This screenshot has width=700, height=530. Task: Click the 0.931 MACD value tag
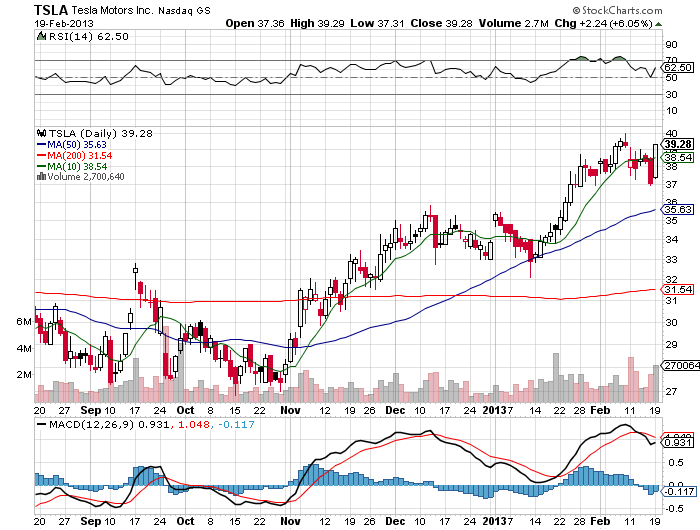[678, 442]
